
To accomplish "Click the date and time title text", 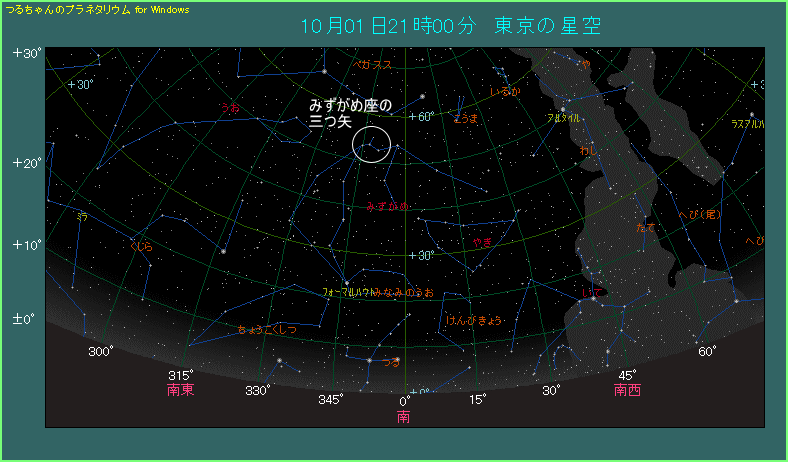I will [x=451, y=26].
